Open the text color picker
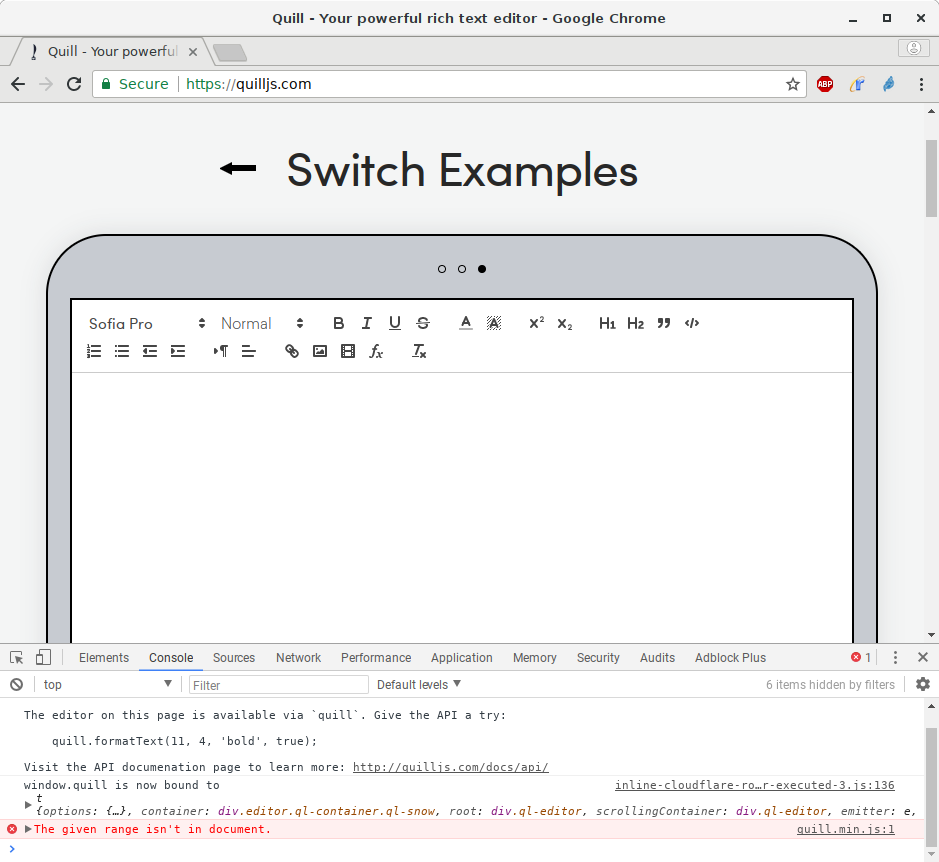Screen dimensions: 939x862 point(466,323)
